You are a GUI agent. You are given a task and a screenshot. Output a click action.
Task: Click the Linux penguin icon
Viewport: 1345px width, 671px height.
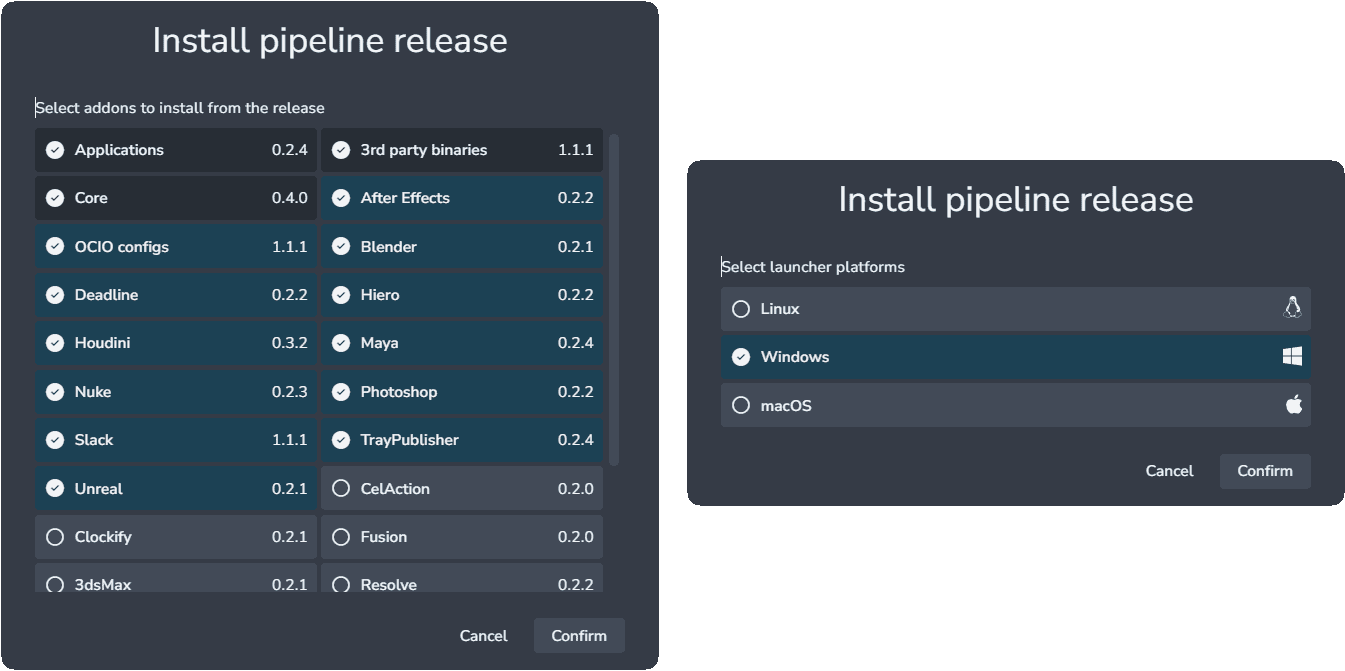[x=1292, y=308]
